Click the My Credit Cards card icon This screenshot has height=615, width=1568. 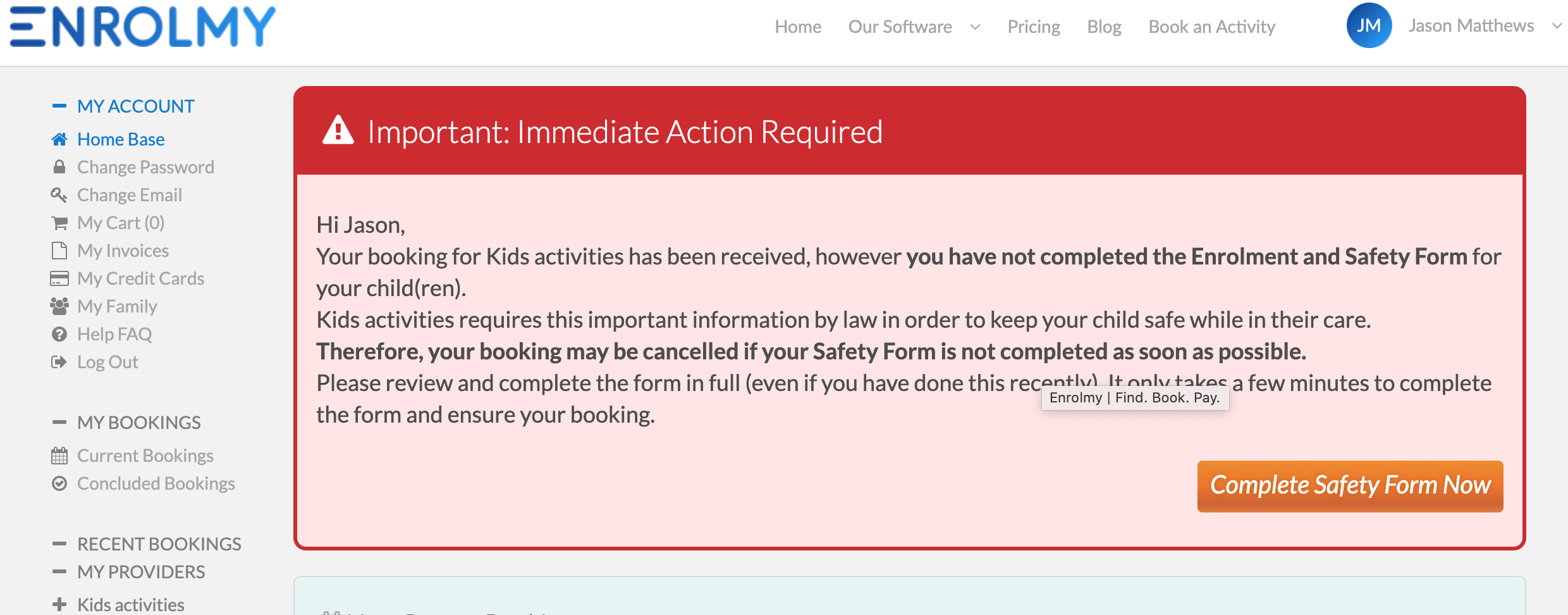tap(59, 278)
